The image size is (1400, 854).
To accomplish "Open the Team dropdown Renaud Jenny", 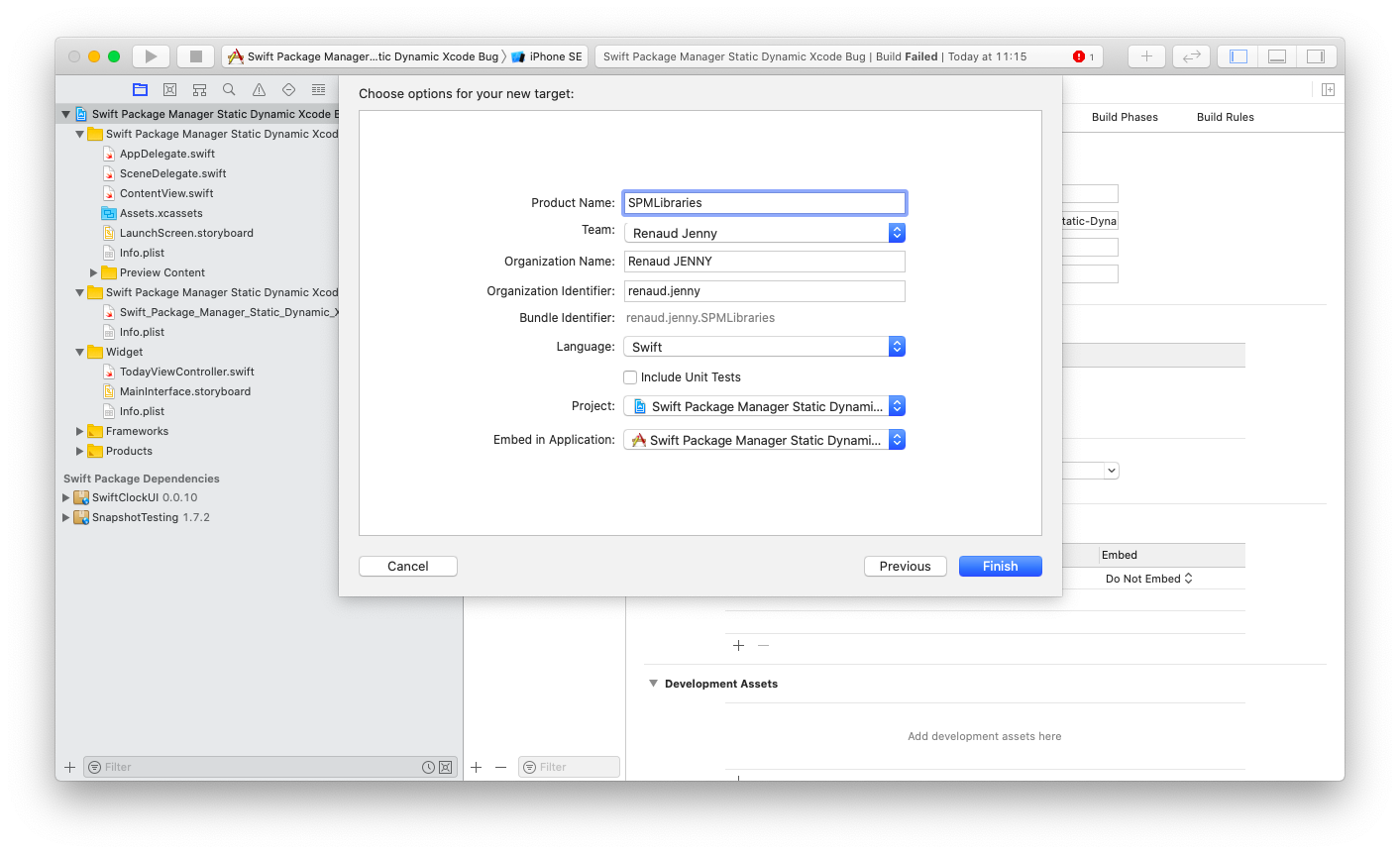I will 764,233.
